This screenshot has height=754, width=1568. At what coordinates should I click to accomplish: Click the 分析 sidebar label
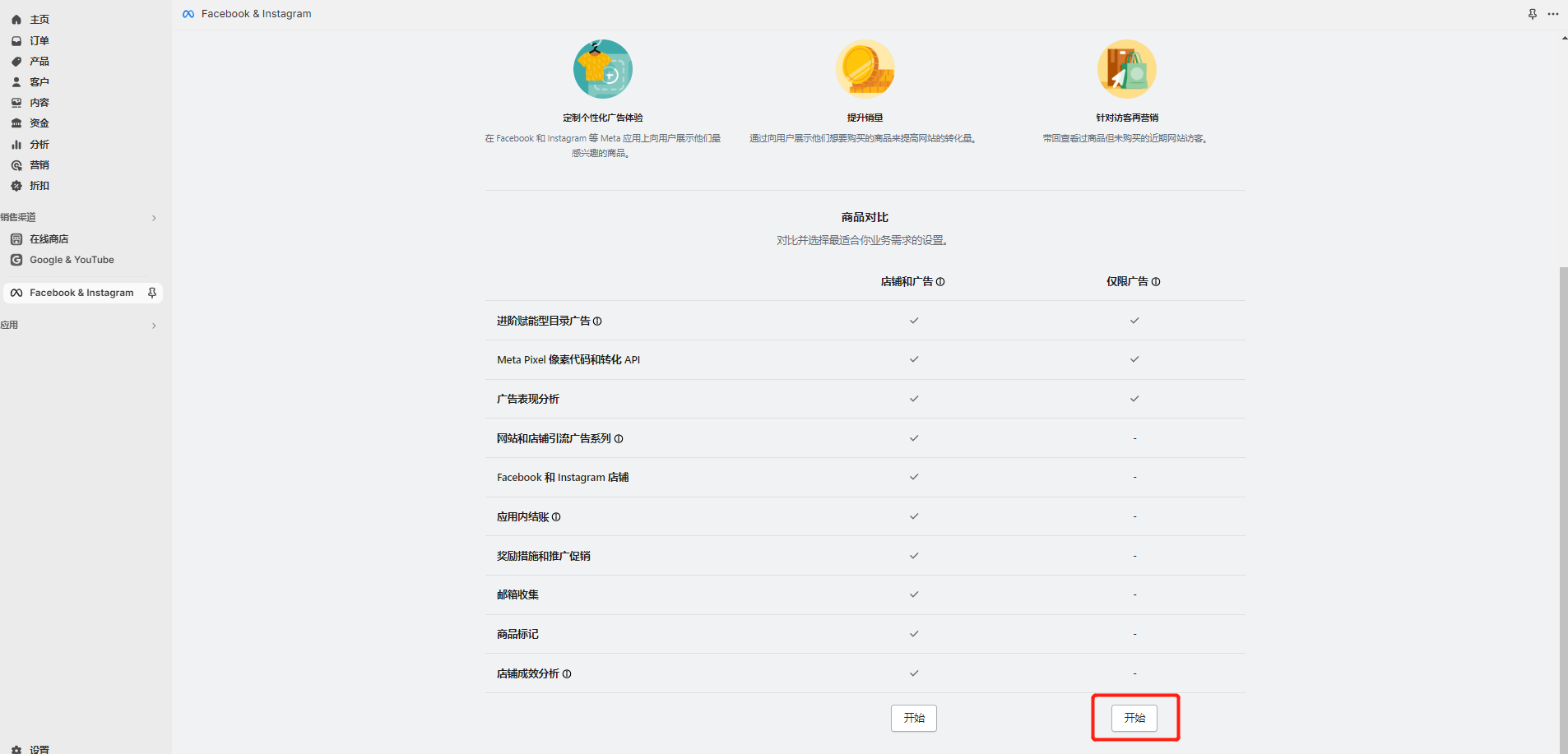pos(39,145)
